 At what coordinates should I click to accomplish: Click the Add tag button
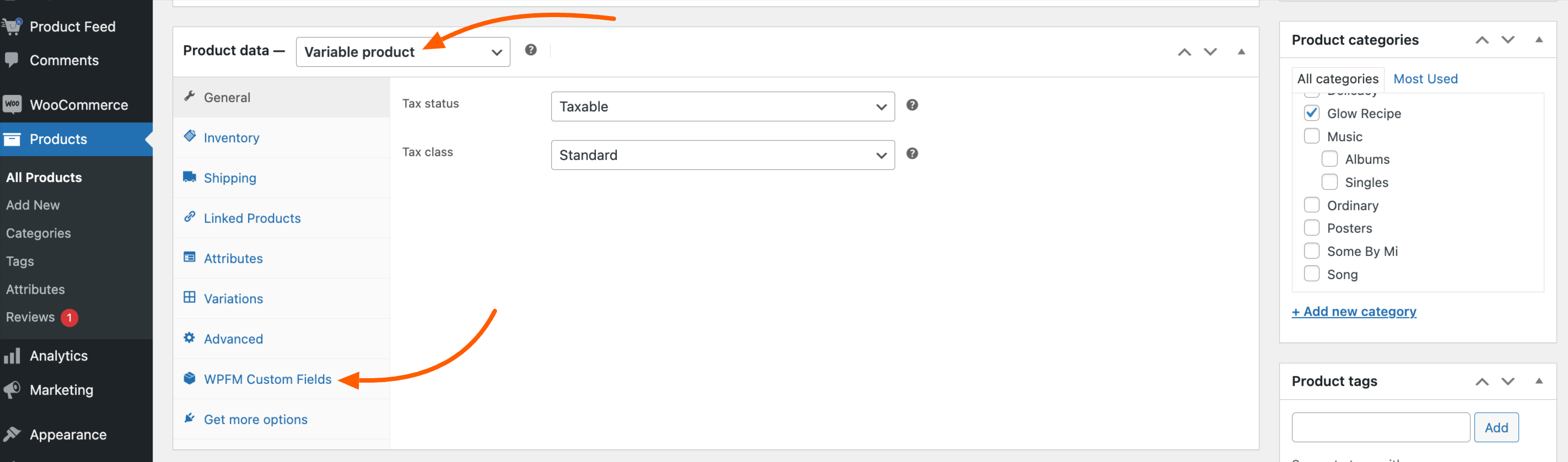click(1496, 427)
